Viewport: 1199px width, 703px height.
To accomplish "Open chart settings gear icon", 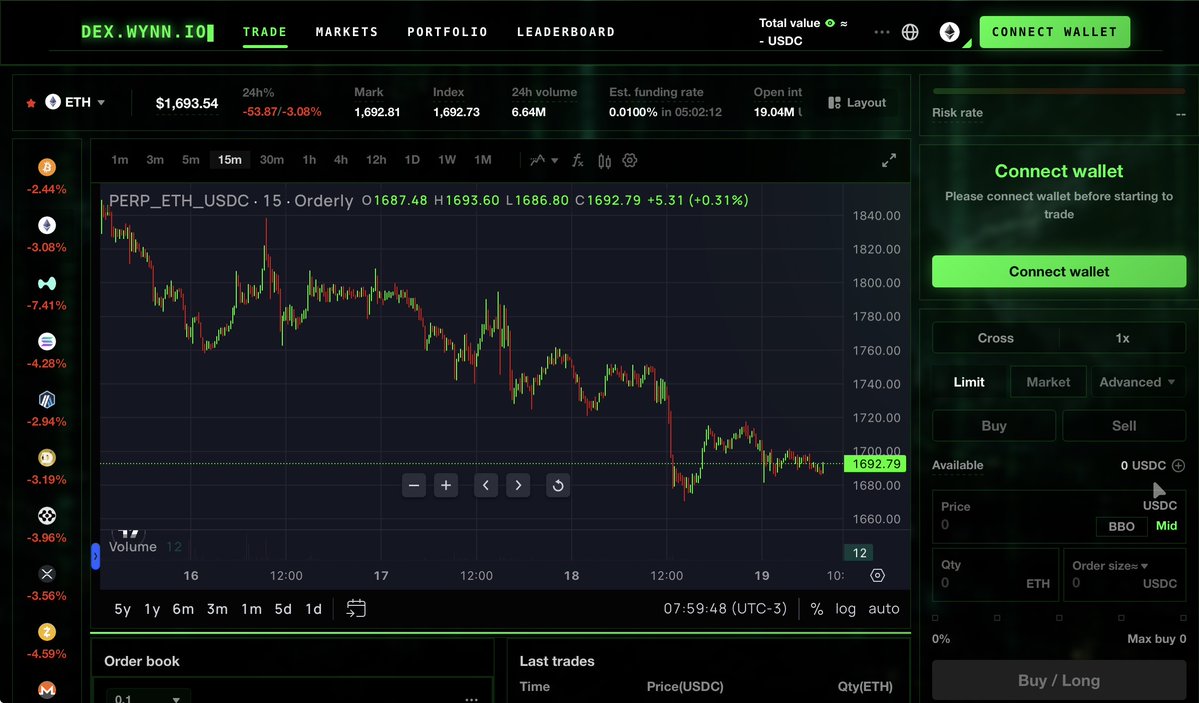I will 629,161.
